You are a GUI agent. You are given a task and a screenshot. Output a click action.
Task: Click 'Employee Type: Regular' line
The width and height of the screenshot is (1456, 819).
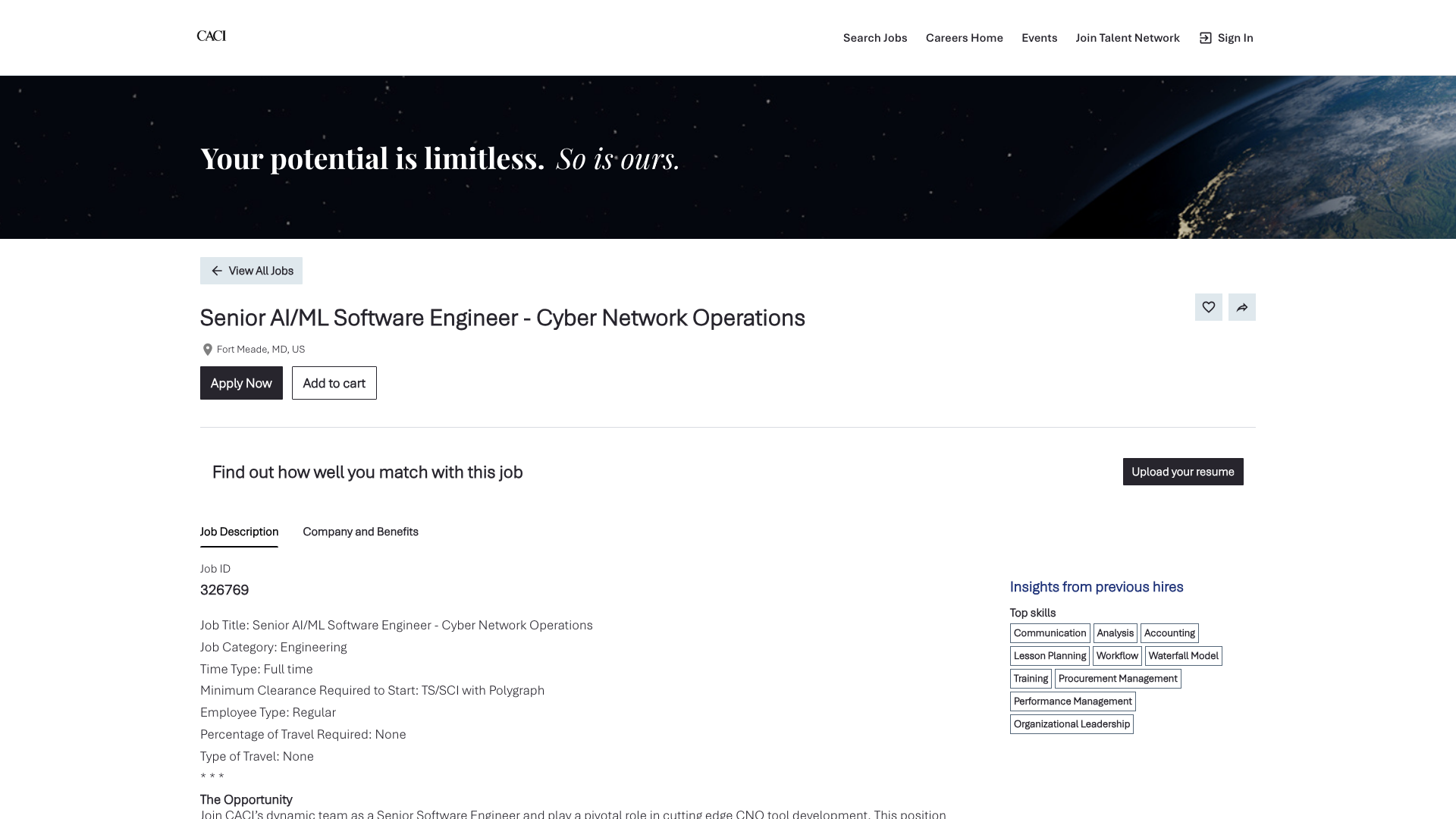click(268, 713)
